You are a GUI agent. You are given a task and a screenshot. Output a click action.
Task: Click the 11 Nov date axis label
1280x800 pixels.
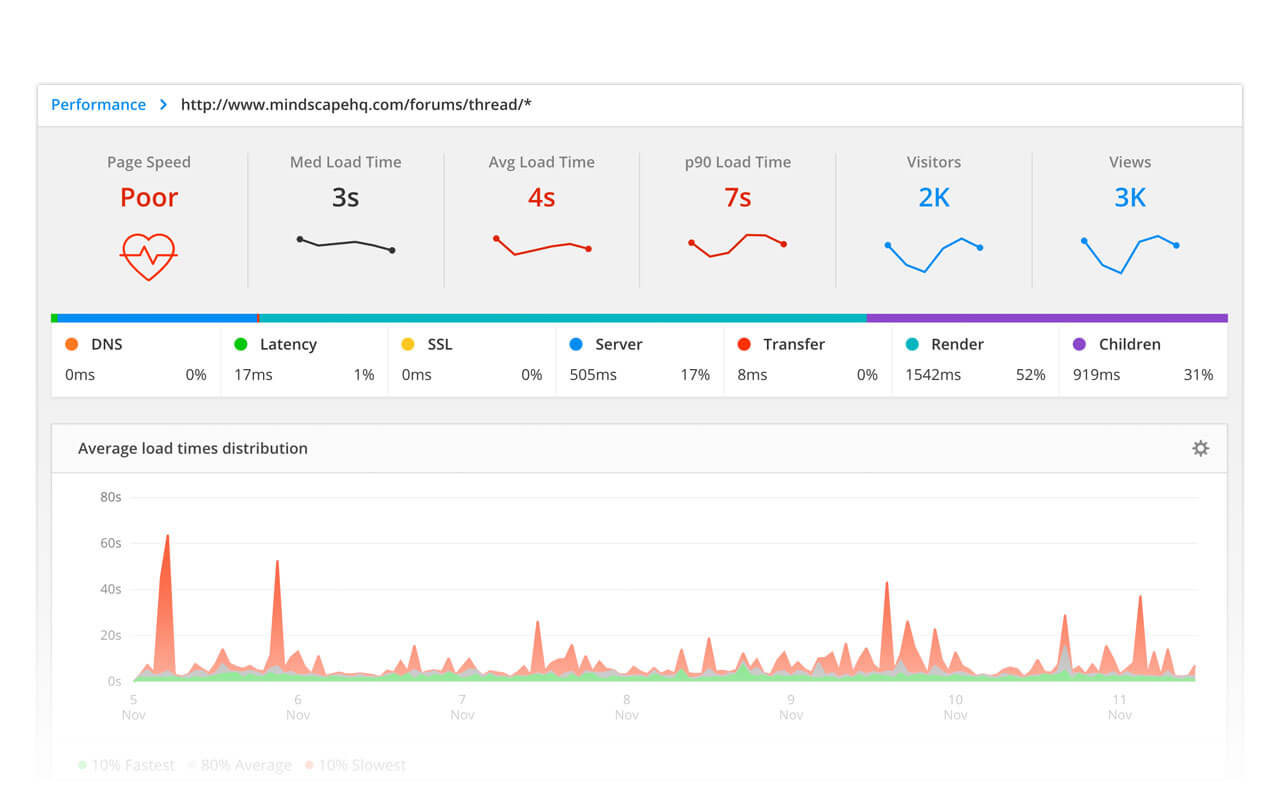(x=1120, y=707)
